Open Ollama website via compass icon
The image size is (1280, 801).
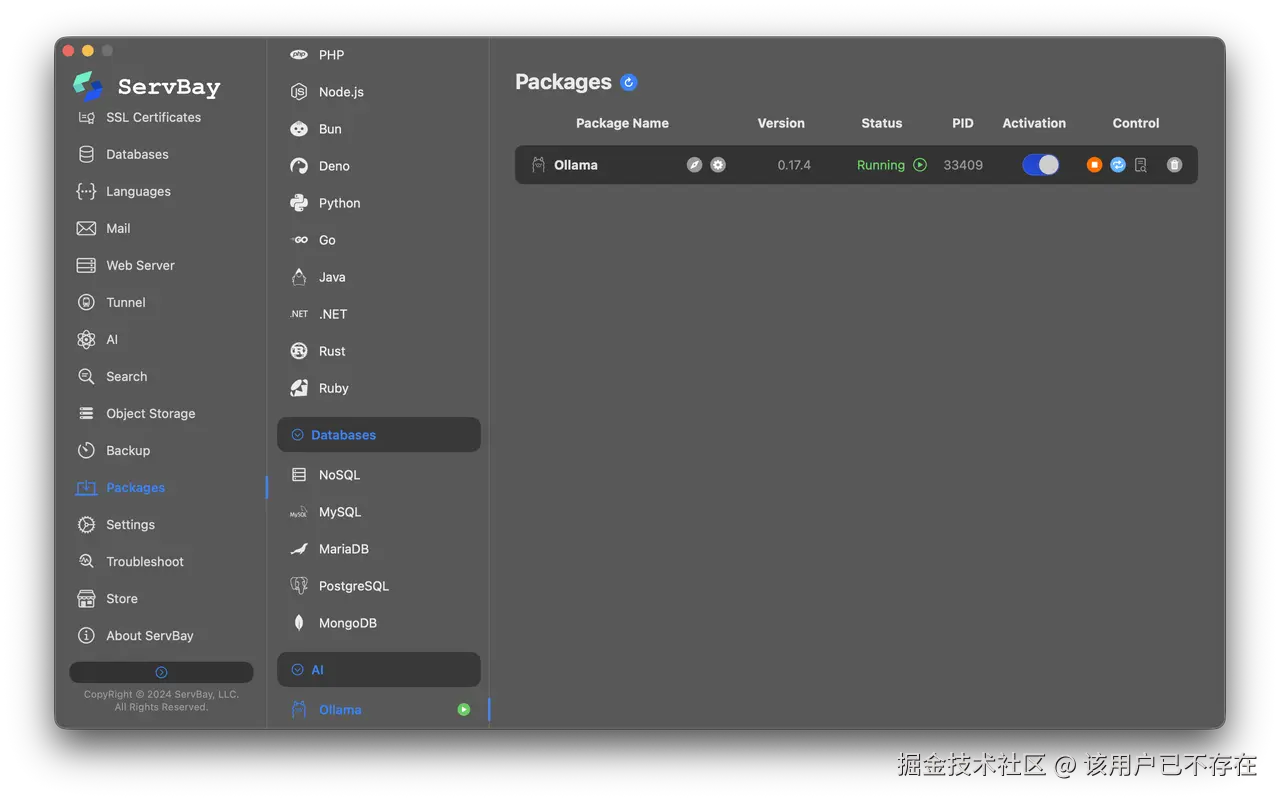[694, 165]
